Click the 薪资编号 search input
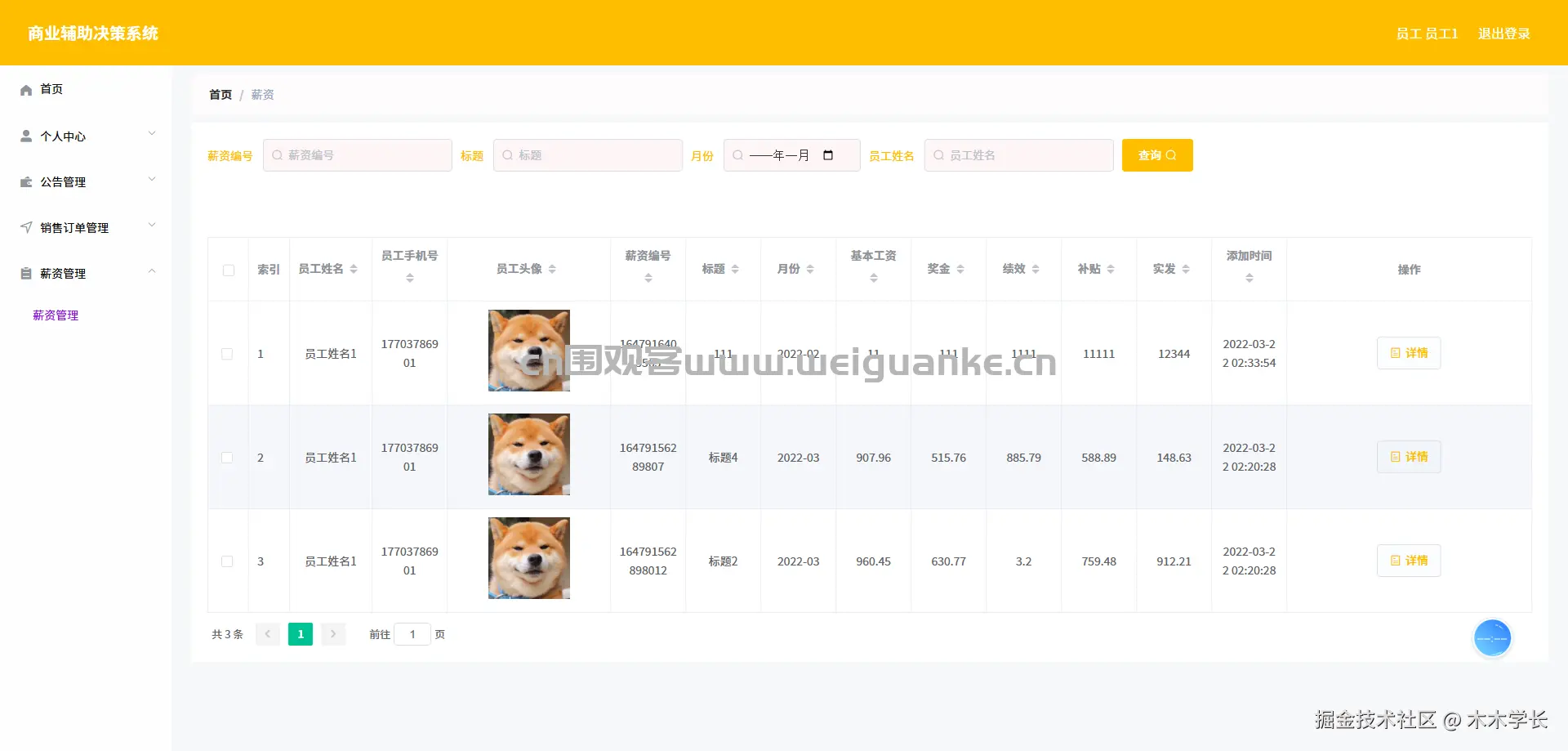The image size is (1568, 751). point(358,155)
